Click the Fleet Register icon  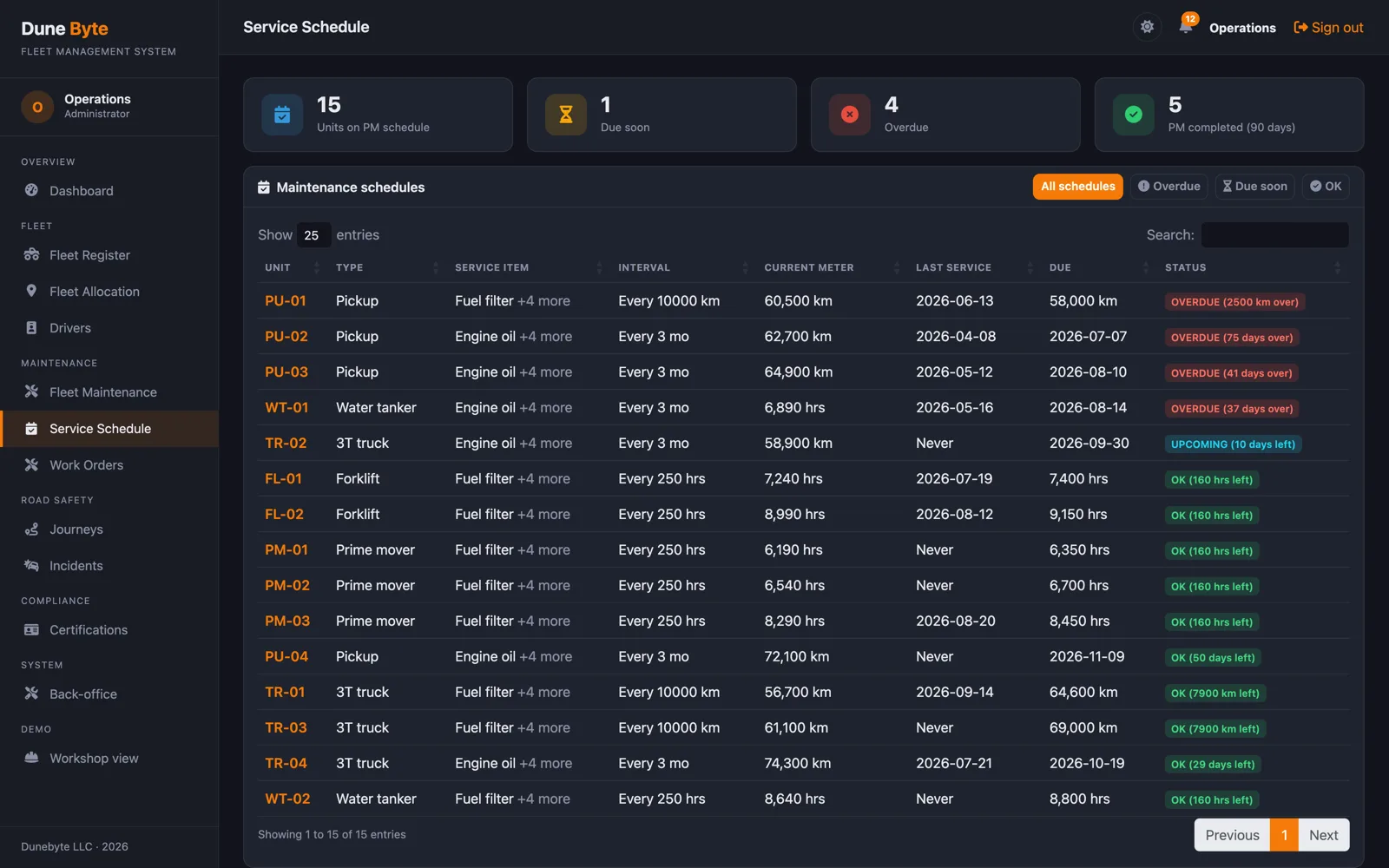31,254
